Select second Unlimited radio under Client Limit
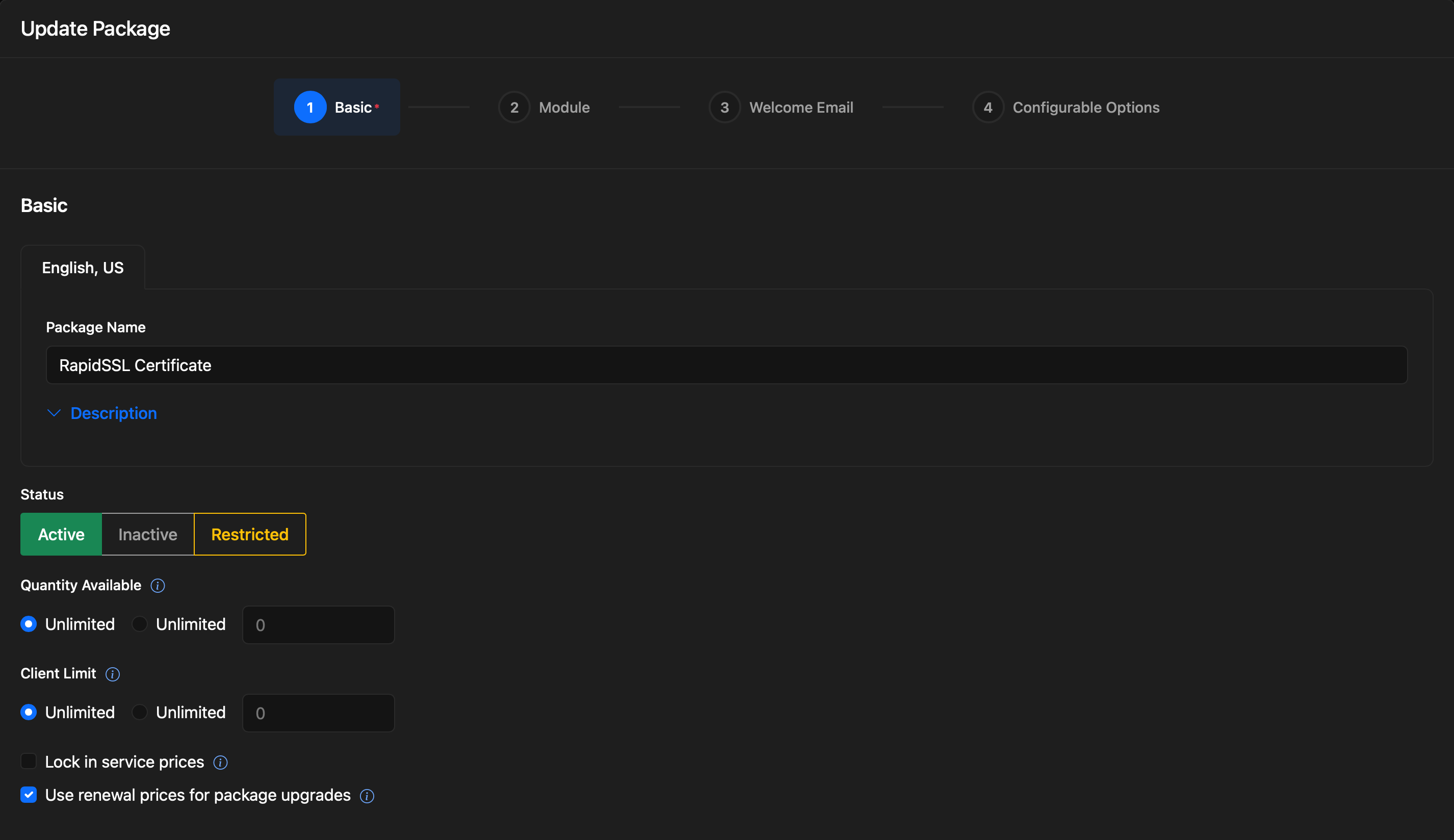 click(140, 713)
